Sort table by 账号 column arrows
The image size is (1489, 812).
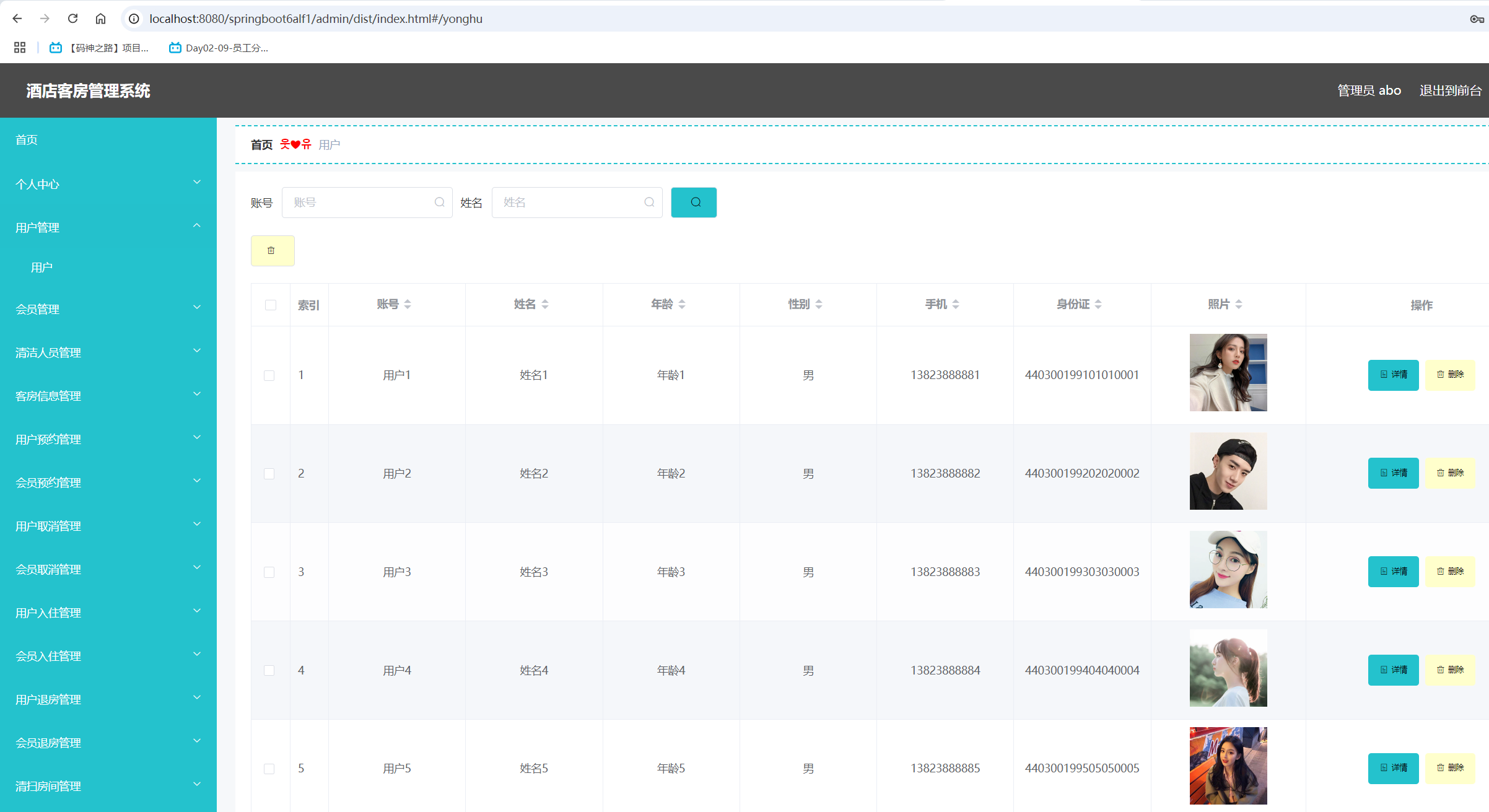(x=408, y=304)
